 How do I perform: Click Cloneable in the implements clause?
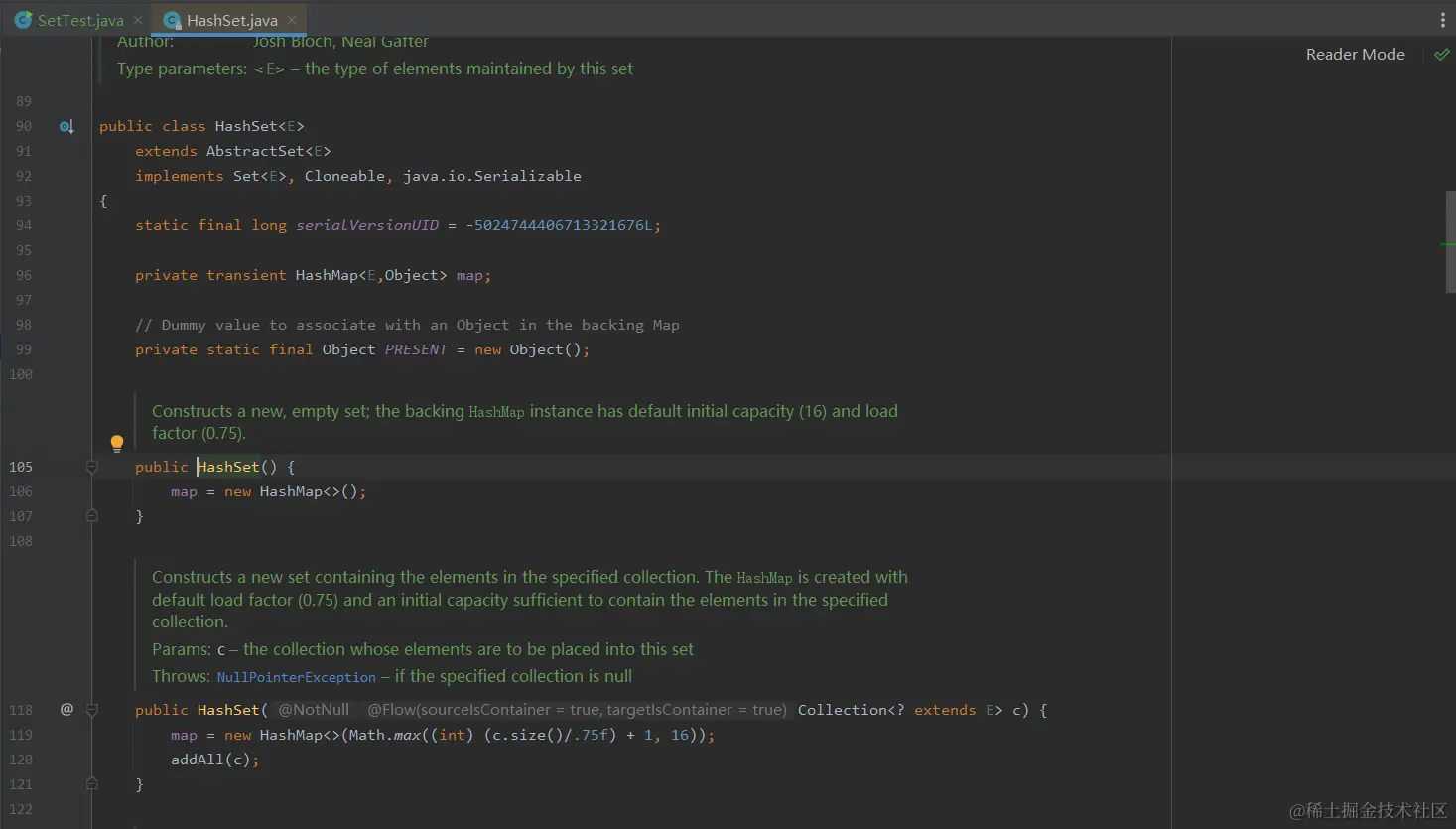tap(344, 176)
